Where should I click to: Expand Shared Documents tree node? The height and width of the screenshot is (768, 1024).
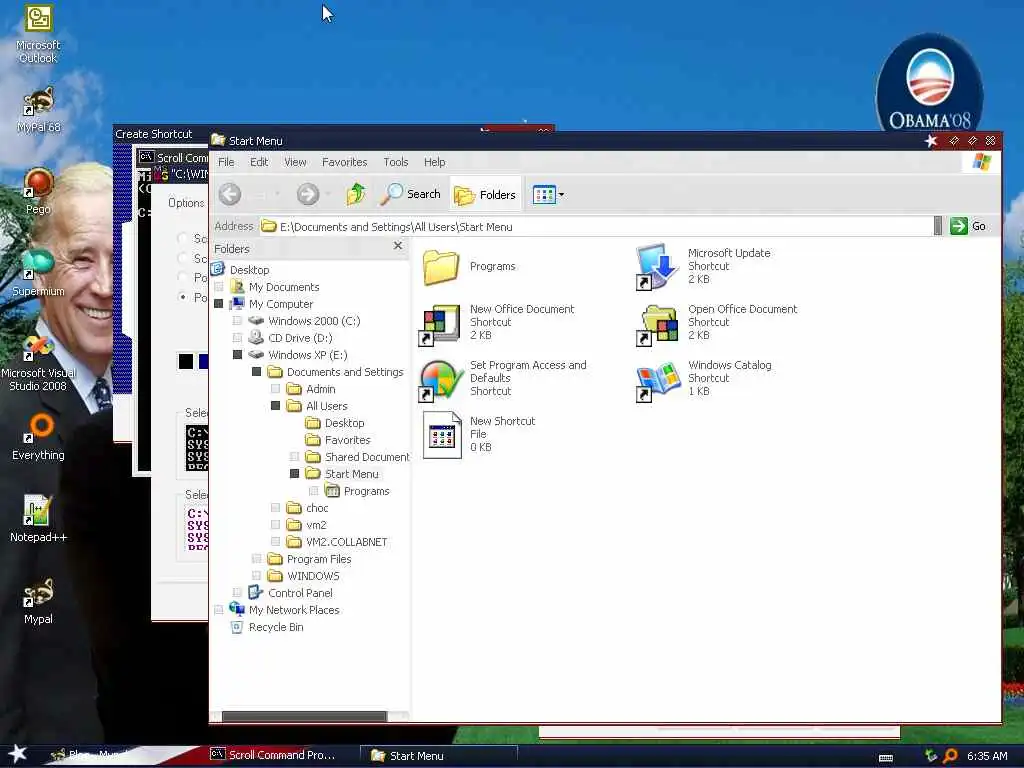click(295, 456)
